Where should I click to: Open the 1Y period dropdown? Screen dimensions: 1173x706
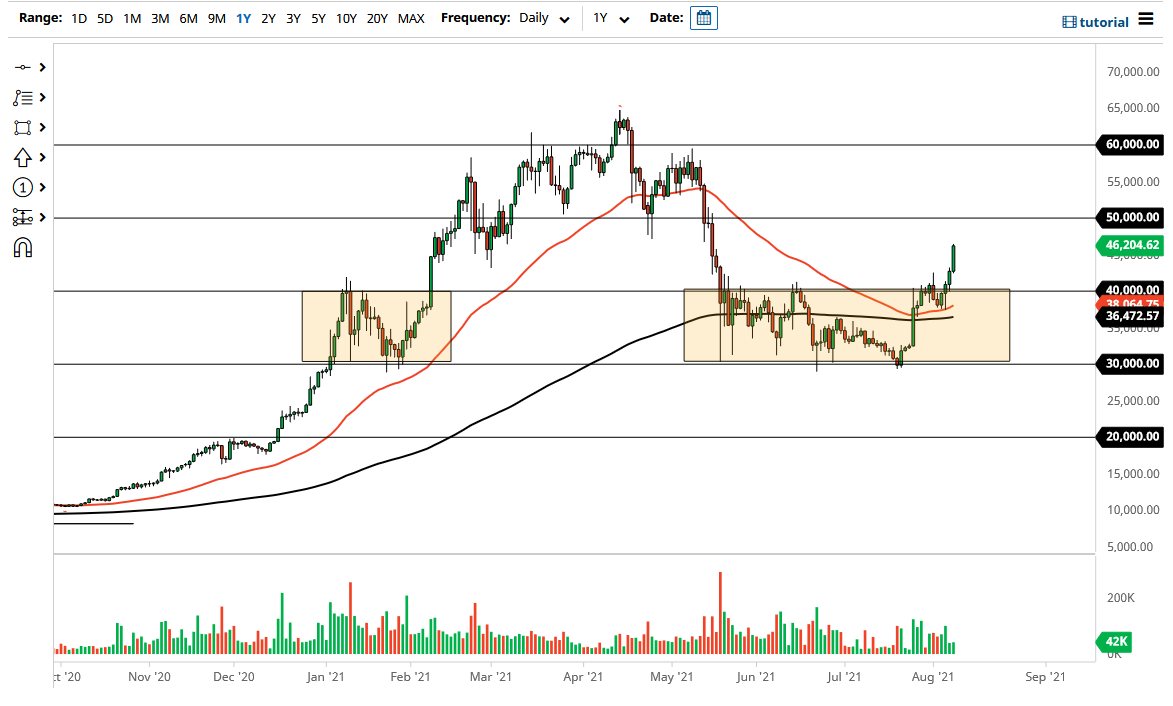[x=611, y=19]
